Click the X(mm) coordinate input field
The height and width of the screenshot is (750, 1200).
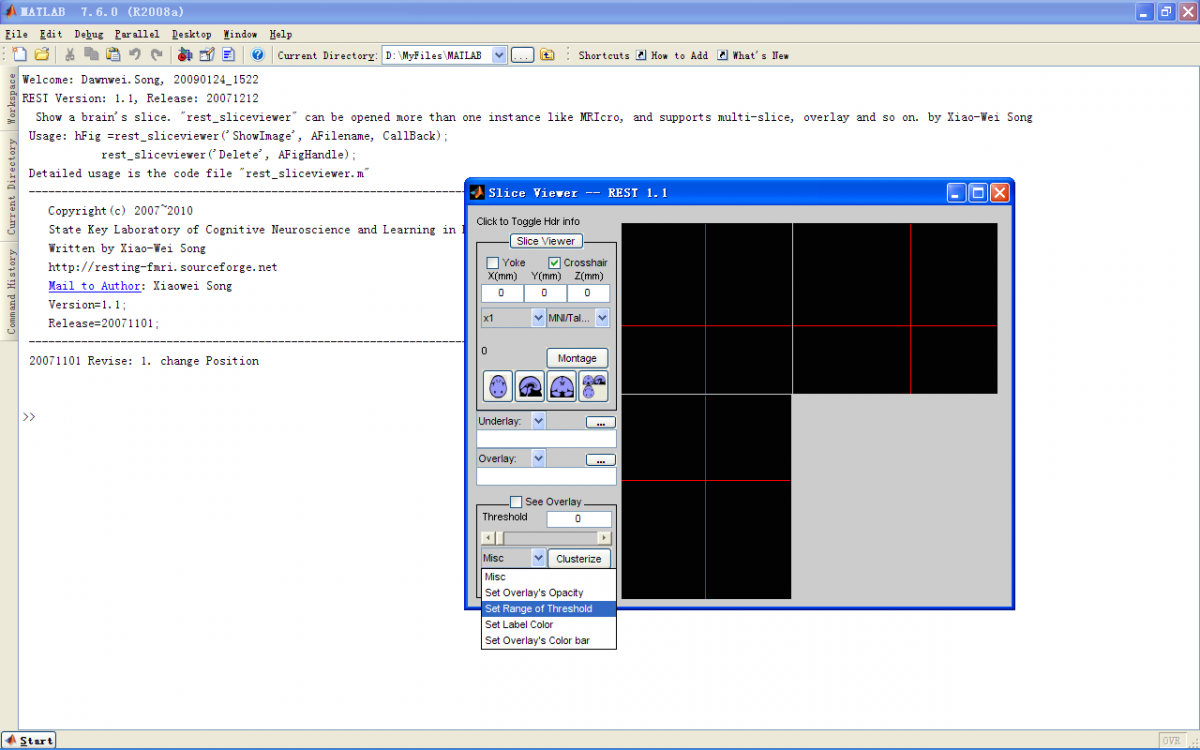(x=502, y=293)
